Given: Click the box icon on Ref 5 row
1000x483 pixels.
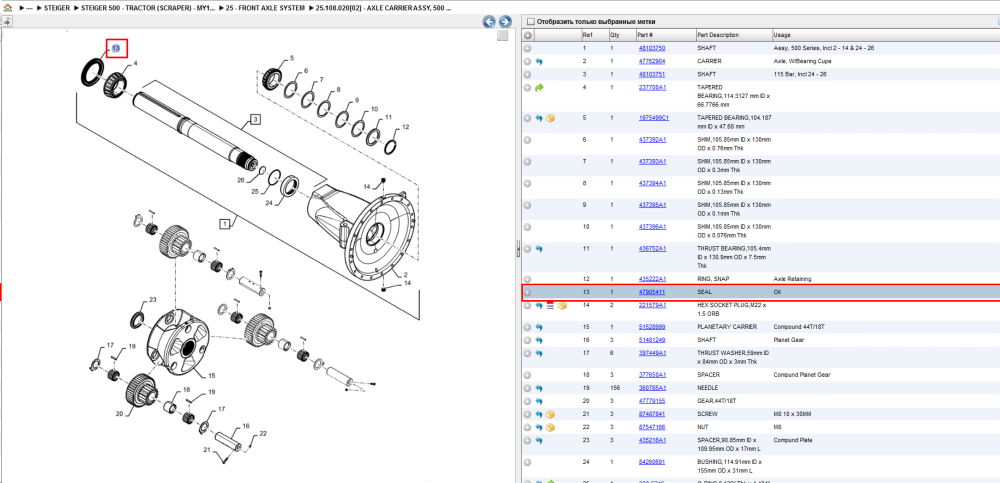Looking at the screenshot, I should click(x=550, y=118).
